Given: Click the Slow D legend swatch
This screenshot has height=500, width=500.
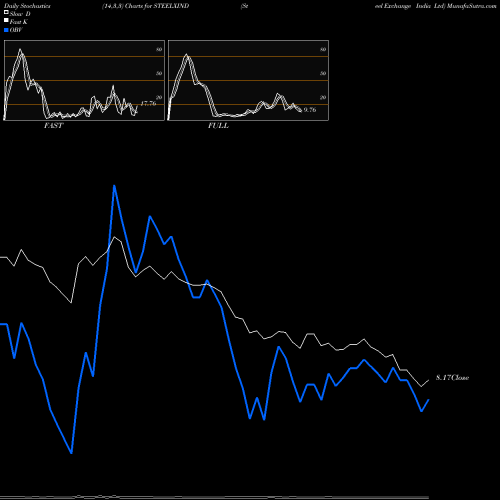Looking at the screenshot, I should [x=6, y=12].
